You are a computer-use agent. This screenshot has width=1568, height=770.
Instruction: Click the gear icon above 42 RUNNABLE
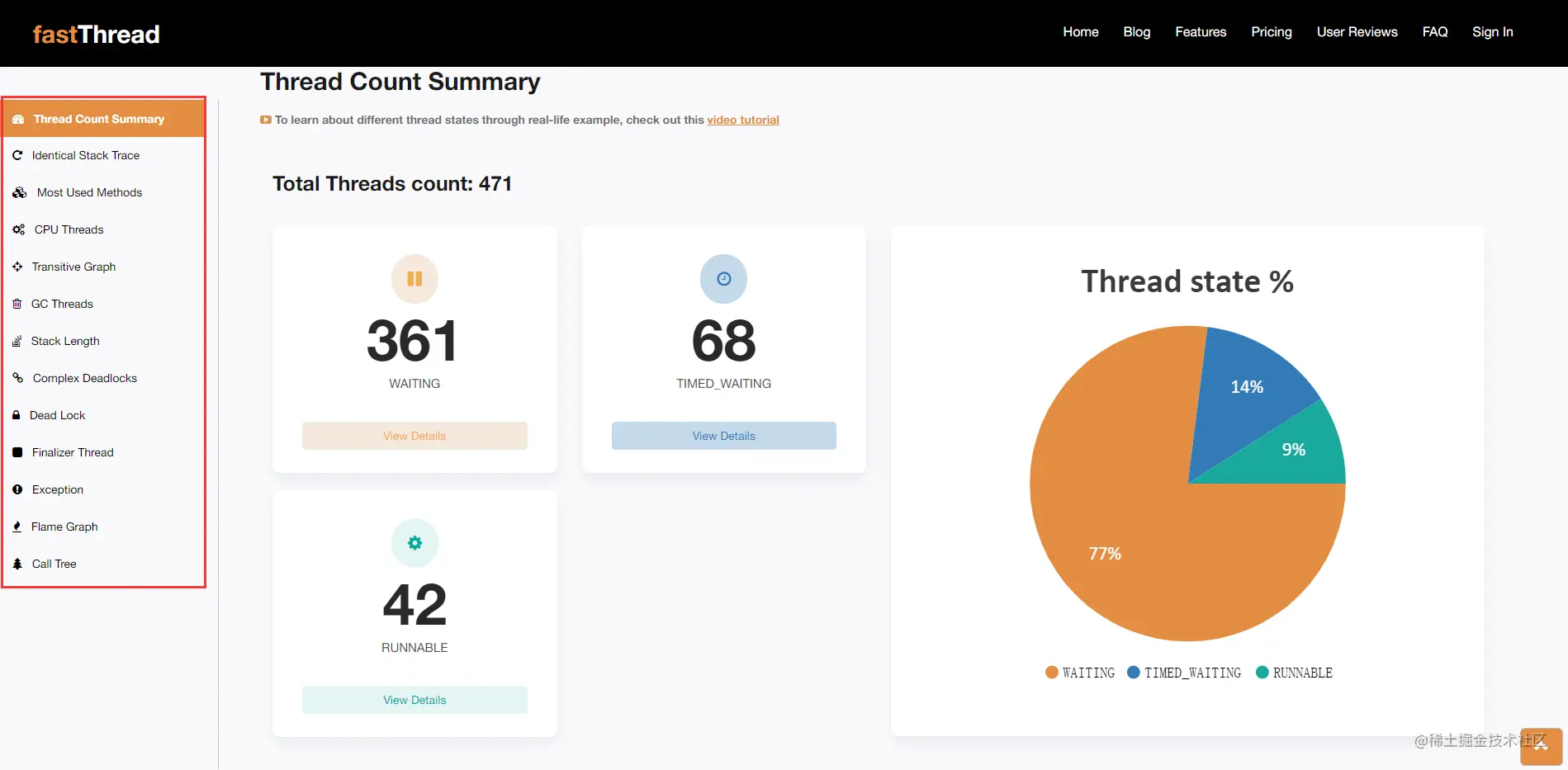(415, 543)
